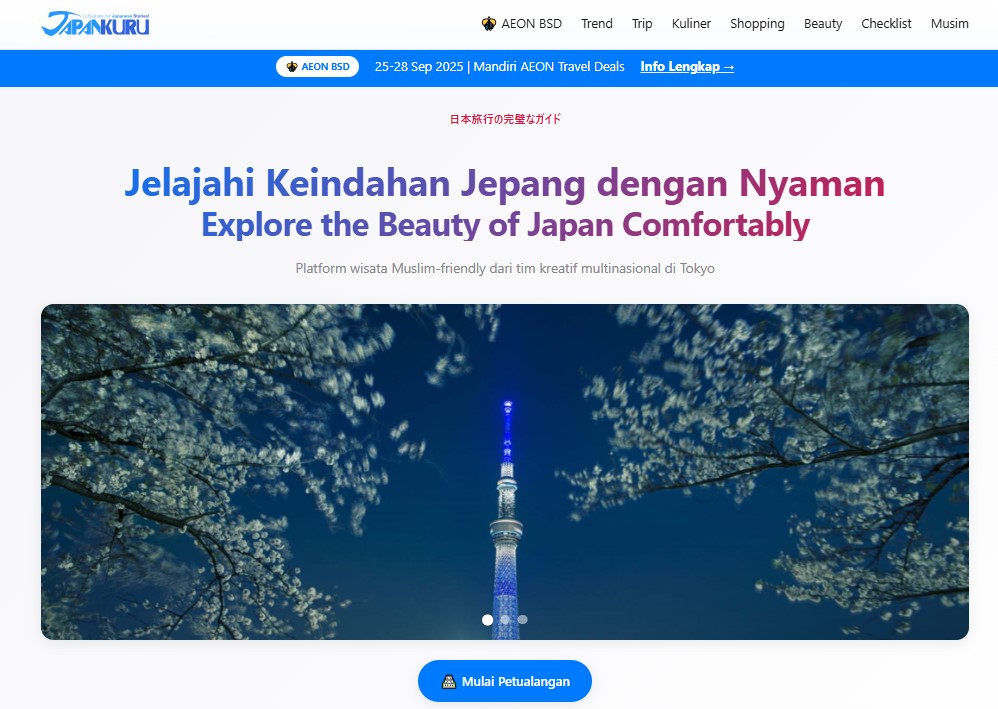Screen dimensions: 998x709
Task: Select the first carousel dot
Action: point(487,620)
